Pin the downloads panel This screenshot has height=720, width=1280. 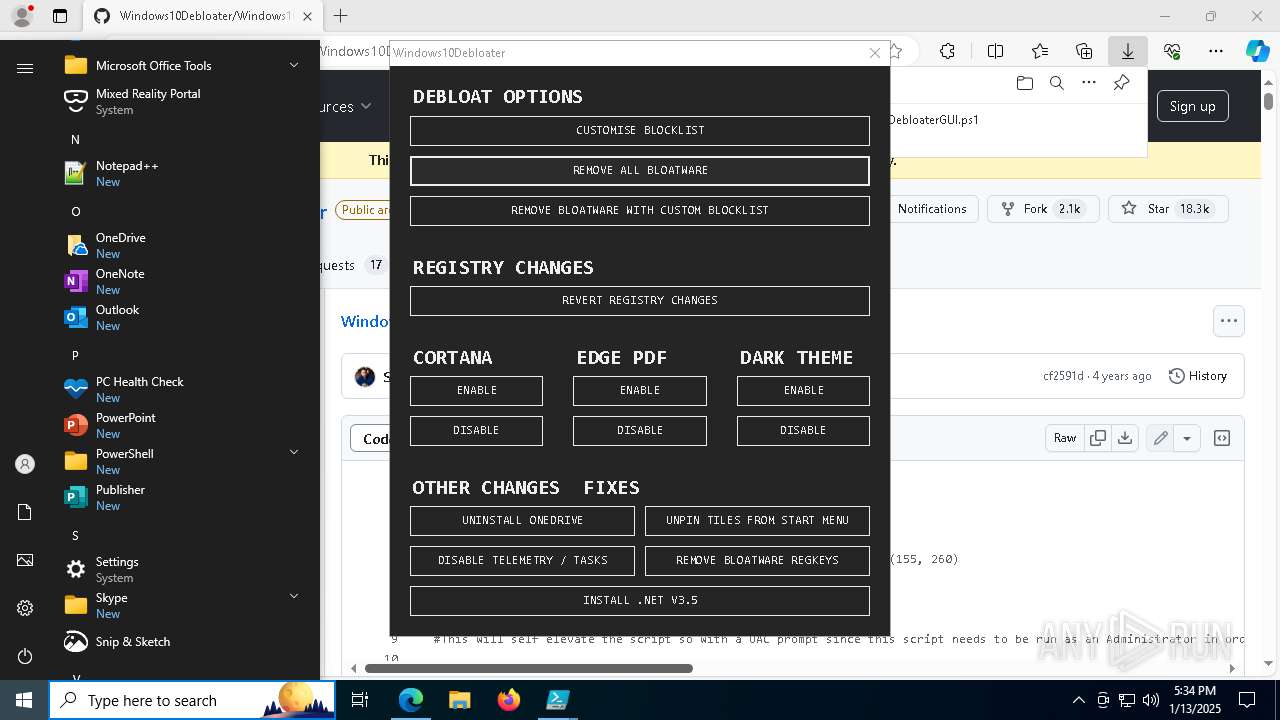[1121, 83]
